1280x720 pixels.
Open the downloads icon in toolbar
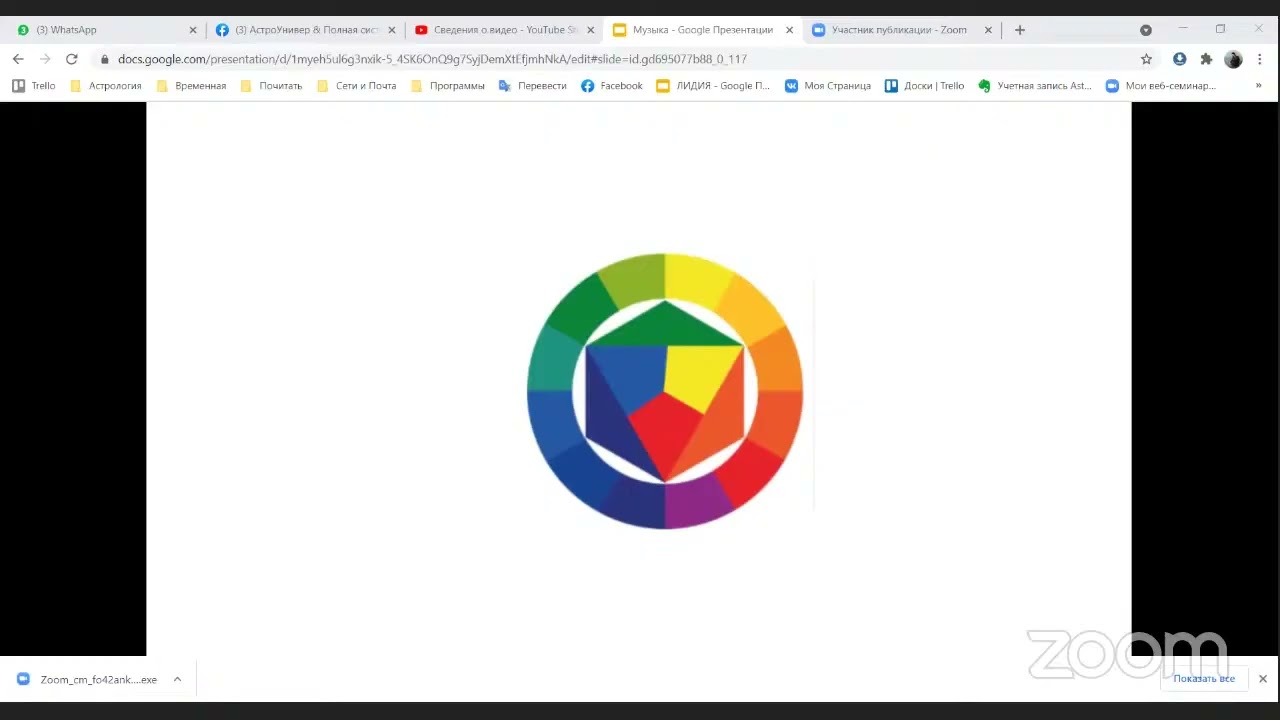(x=1180, y=59)
